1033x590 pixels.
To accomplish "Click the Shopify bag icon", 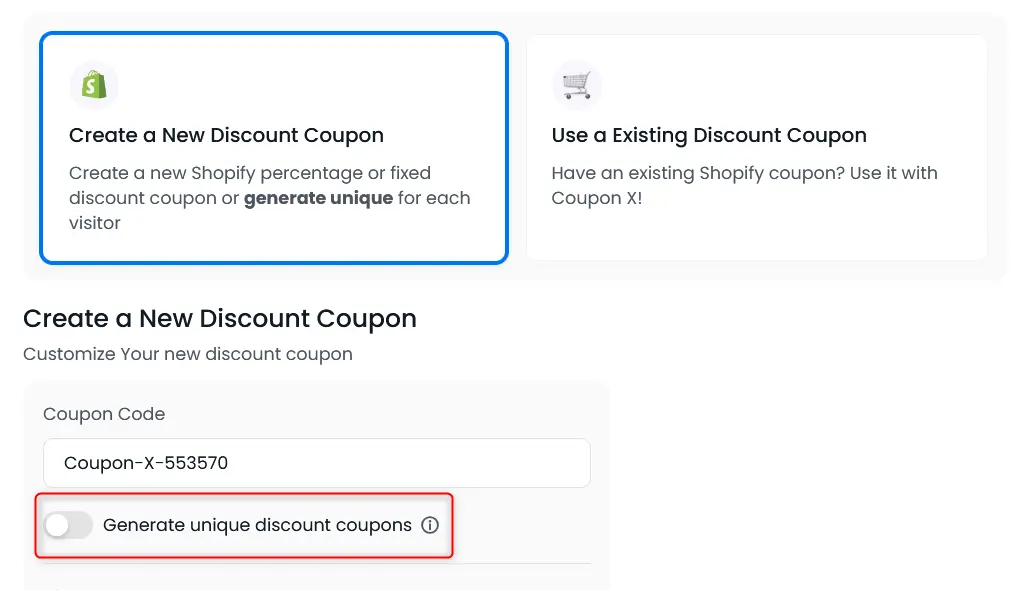I will 94,85.
